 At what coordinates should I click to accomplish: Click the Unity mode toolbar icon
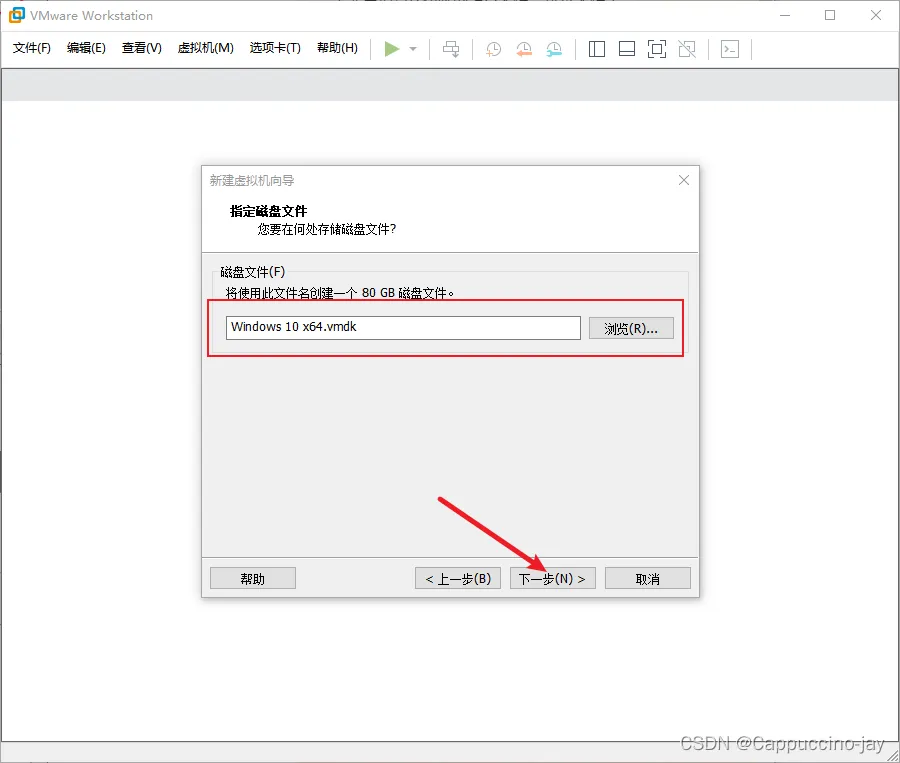(x=687, y=49)
